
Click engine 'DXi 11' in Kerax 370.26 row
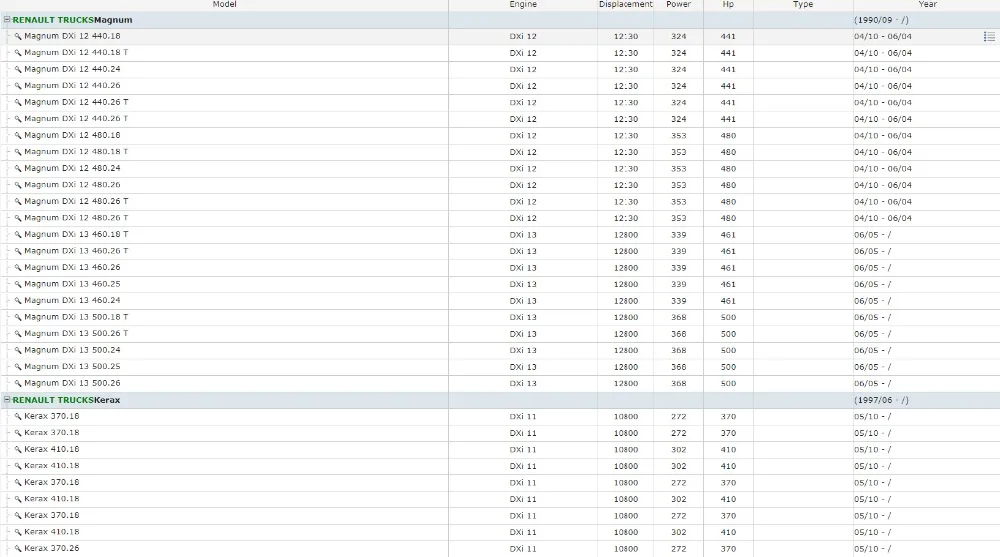(523, 549)
